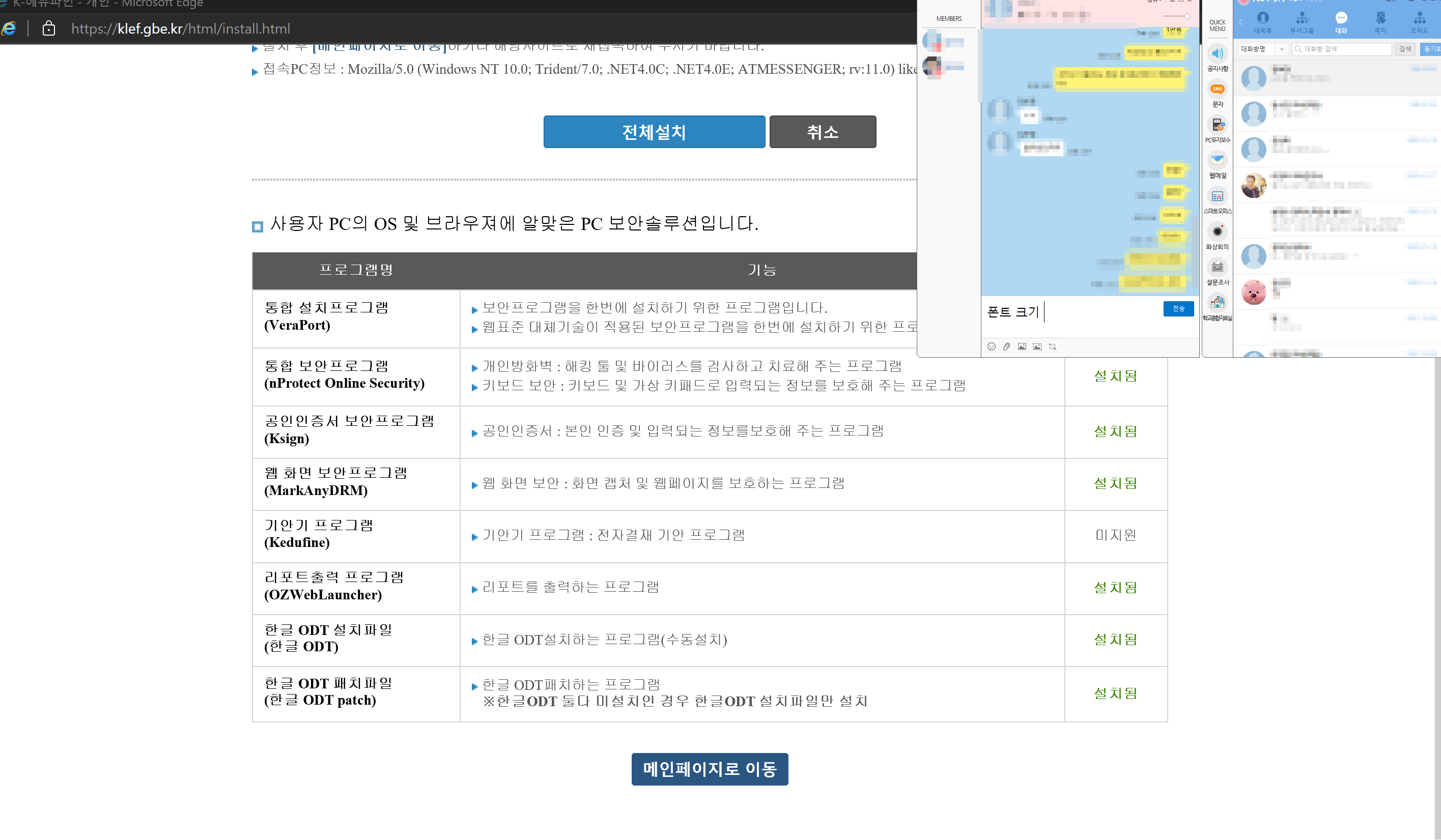Click the screen capture crop icon
Screen dimensions: 1441x840
[x=1052, y=346]
